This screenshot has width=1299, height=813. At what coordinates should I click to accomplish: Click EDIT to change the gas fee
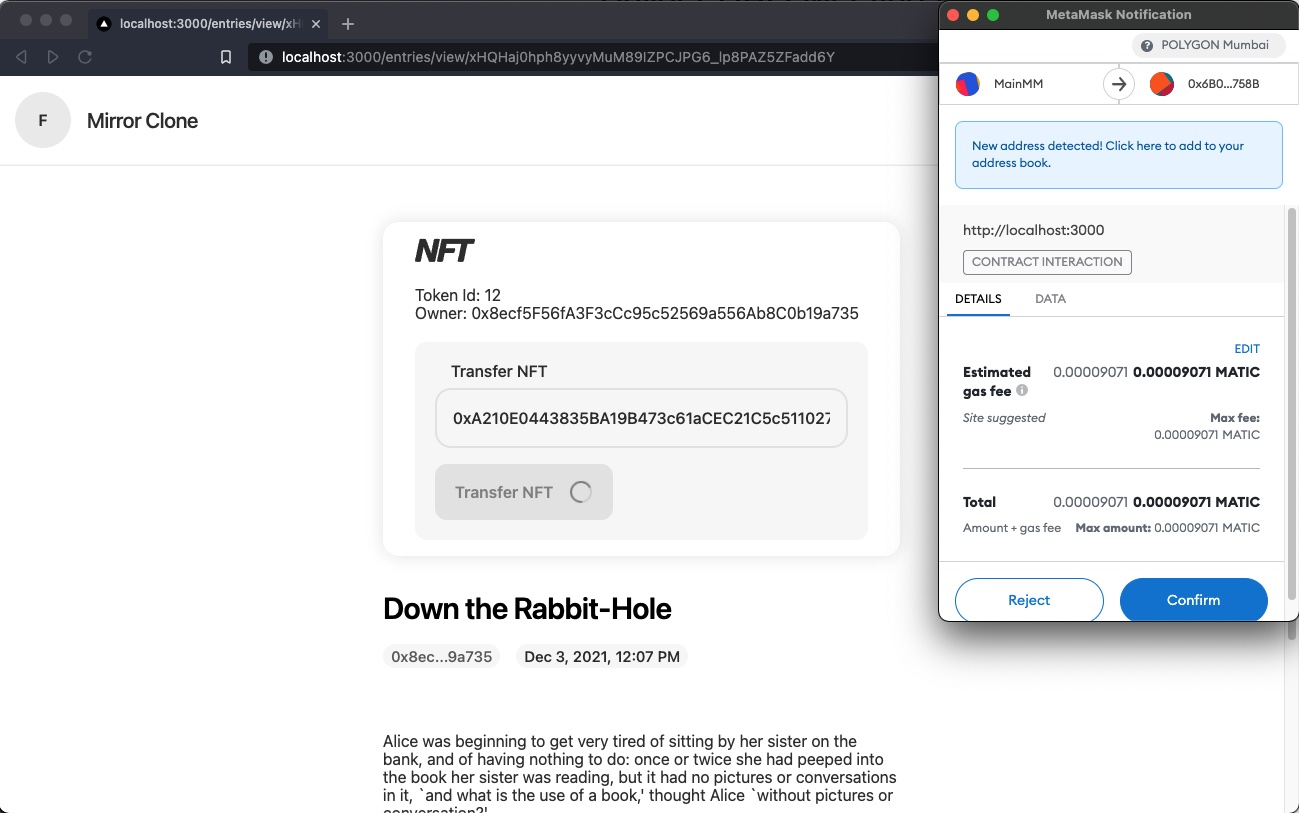[1247, 349]
